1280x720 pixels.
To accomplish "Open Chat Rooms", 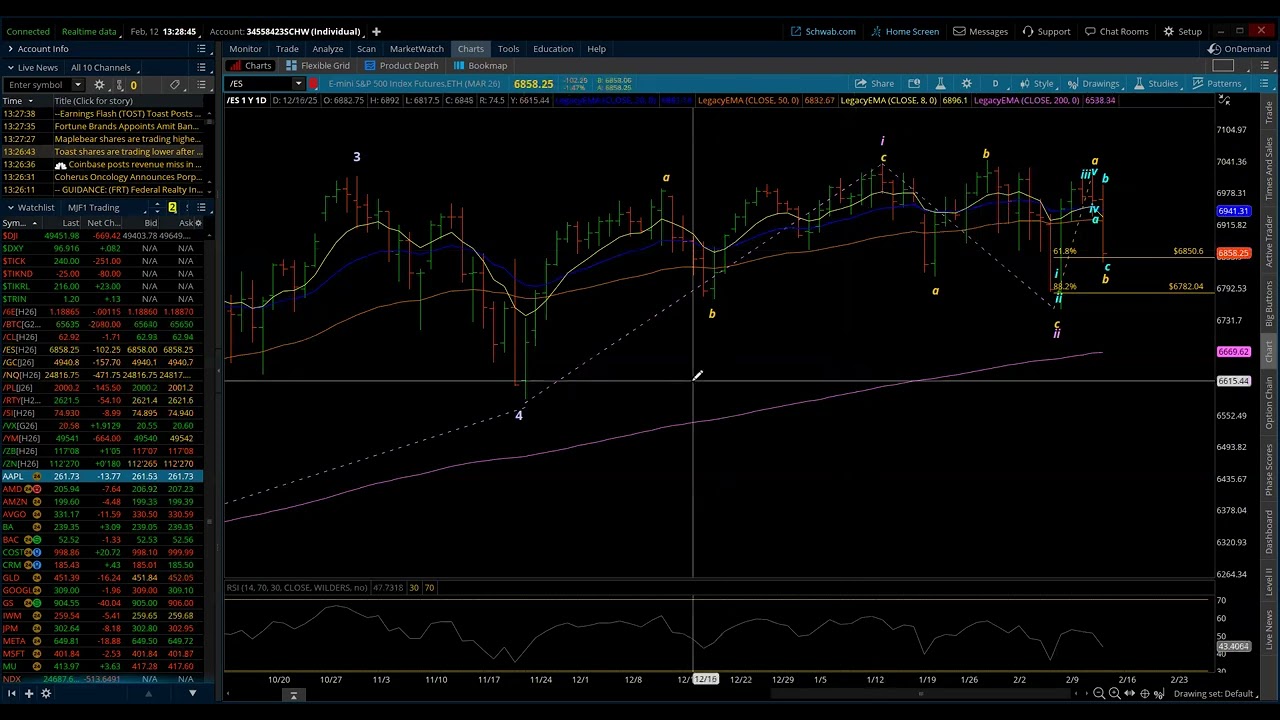I will [1116, 31].
